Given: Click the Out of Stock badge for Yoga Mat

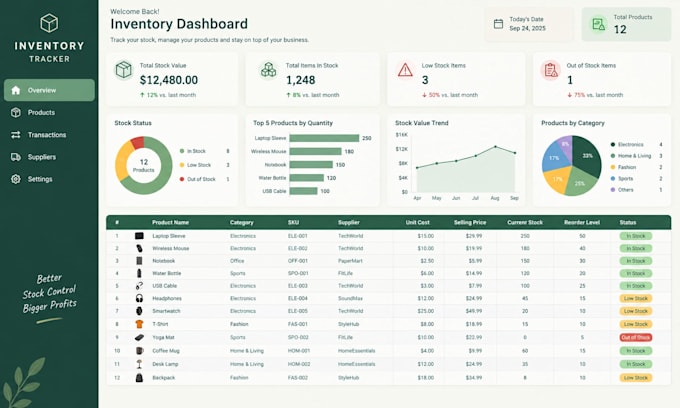Looking at the screenshot, I should [x=636, y=337].
